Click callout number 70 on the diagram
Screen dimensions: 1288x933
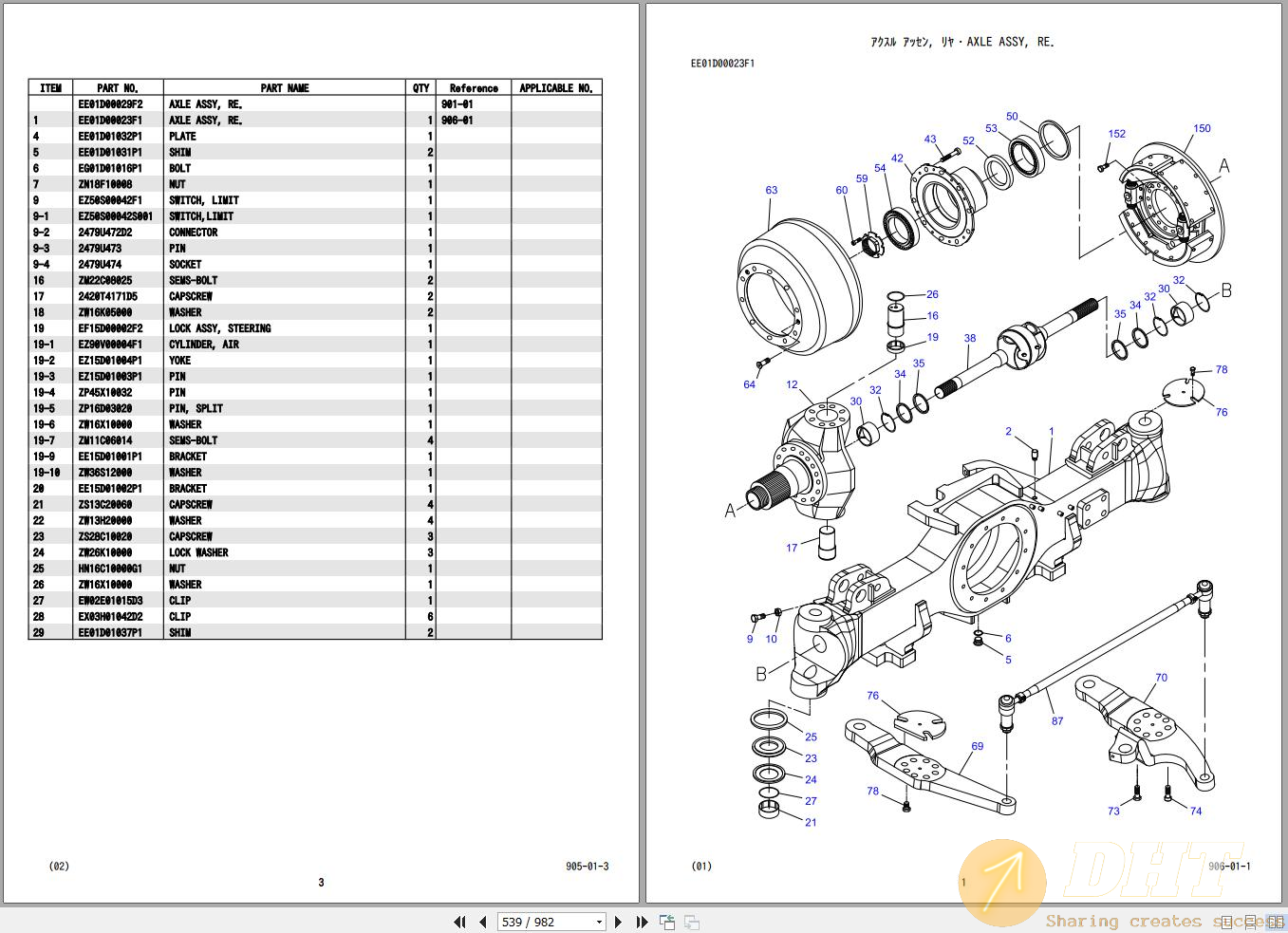pyautogui.click(x=1162, y=678)
